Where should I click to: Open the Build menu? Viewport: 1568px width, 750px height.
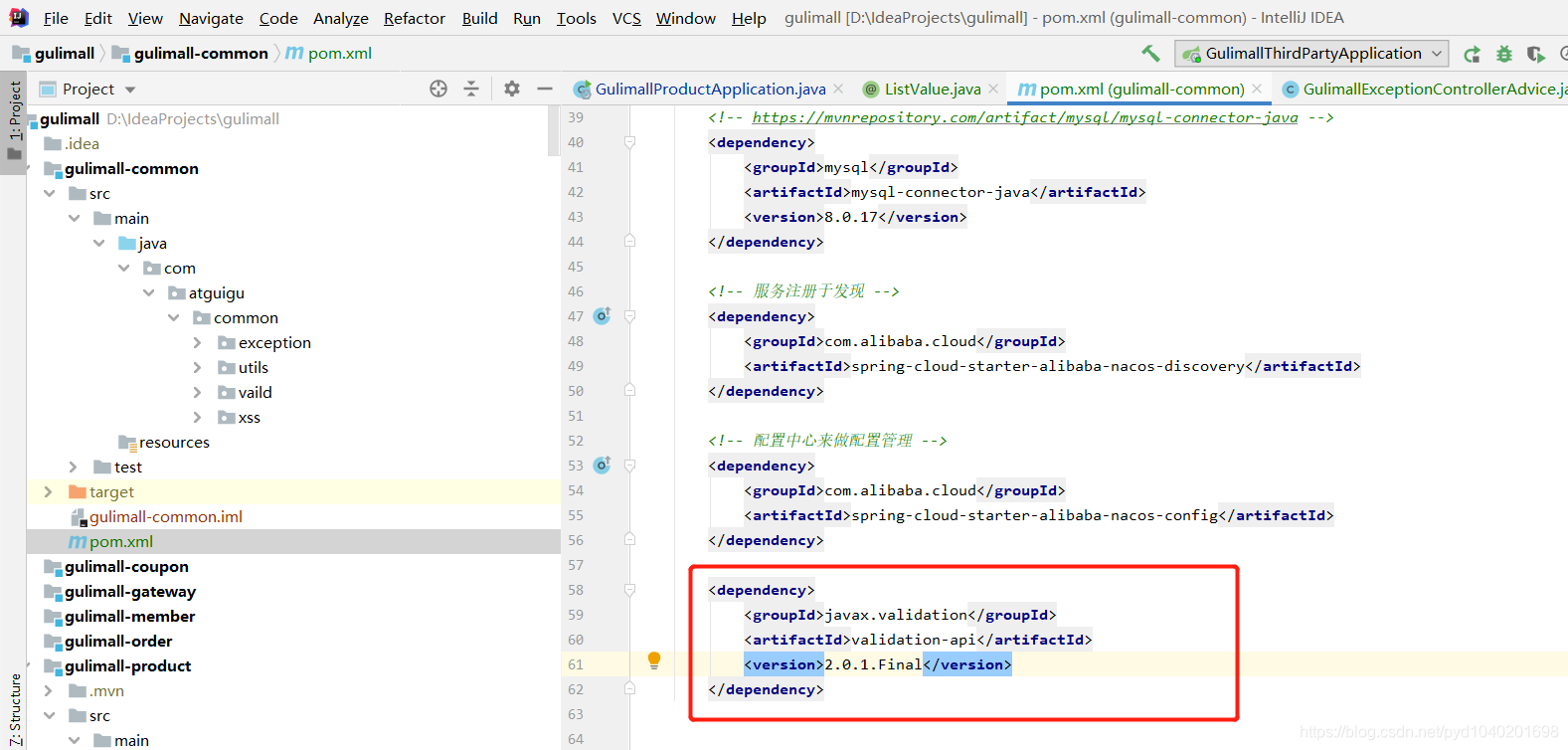coord(480,18)
